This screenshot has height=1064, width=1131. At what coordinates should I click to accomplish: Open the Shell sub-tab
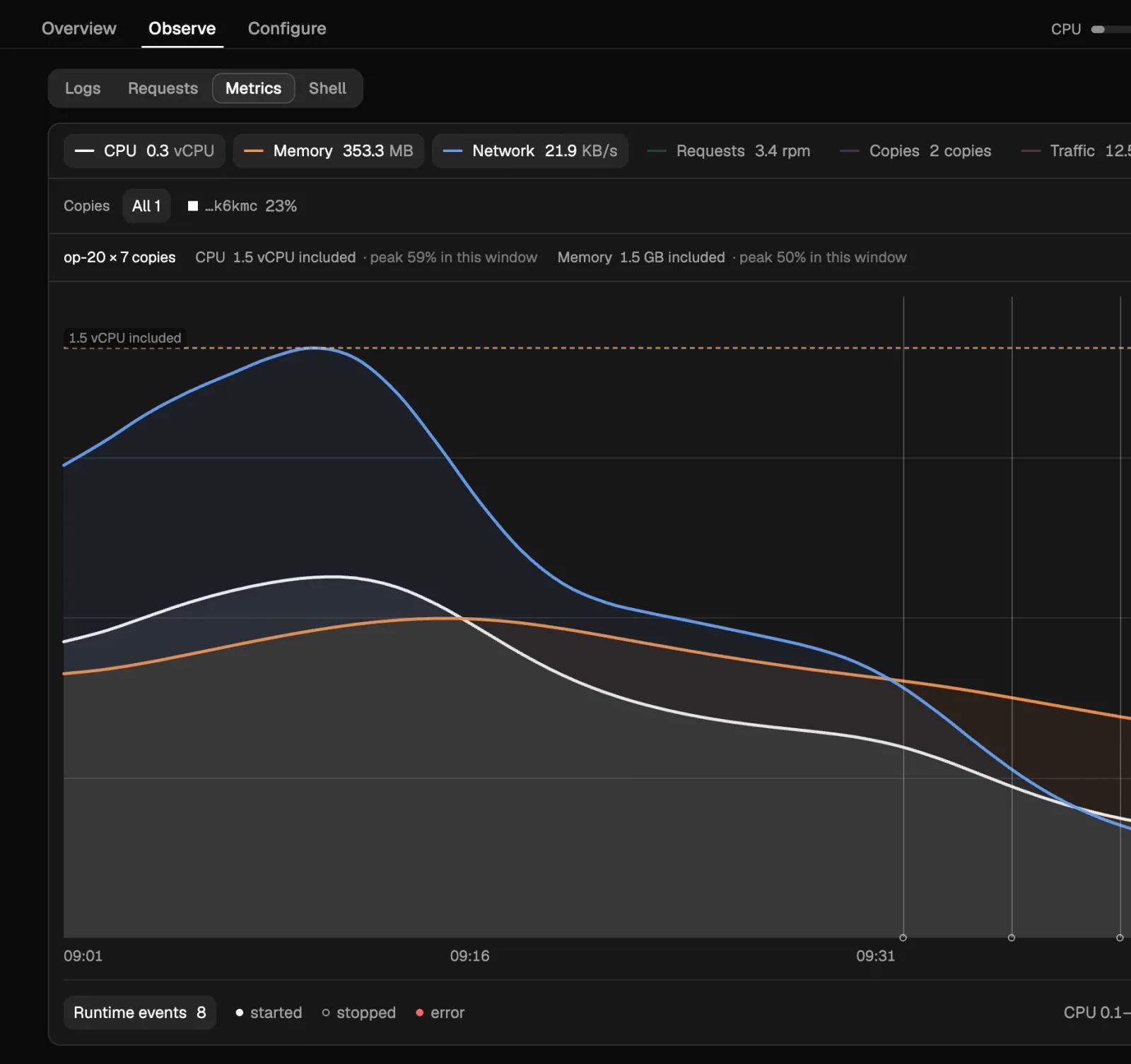[327, 88]
